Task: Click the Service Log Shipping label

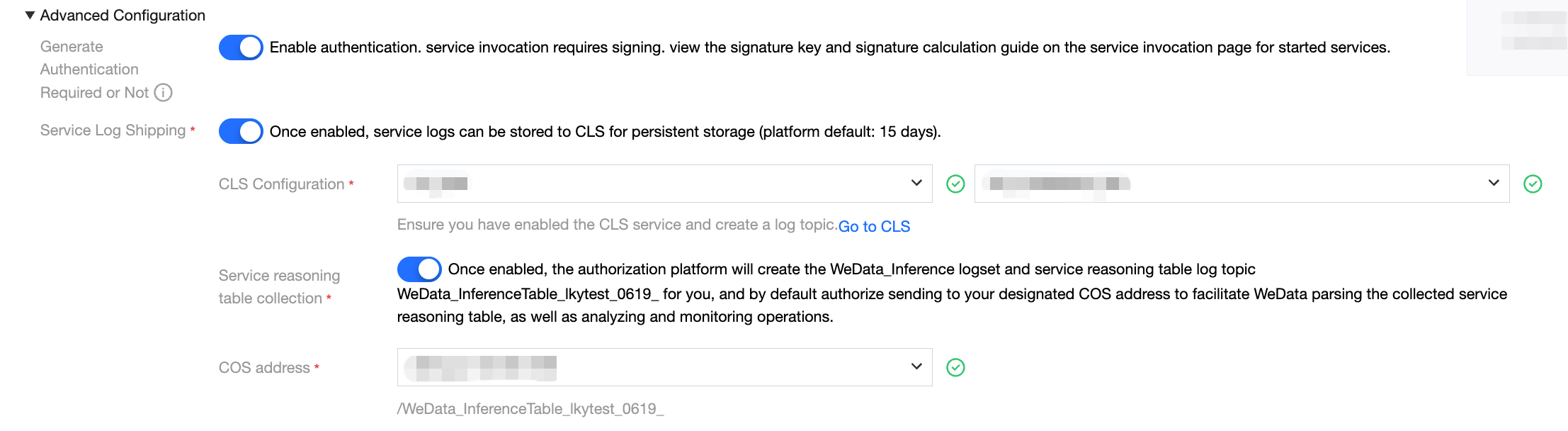Action: pyautogui.click(x=113, y=130)
